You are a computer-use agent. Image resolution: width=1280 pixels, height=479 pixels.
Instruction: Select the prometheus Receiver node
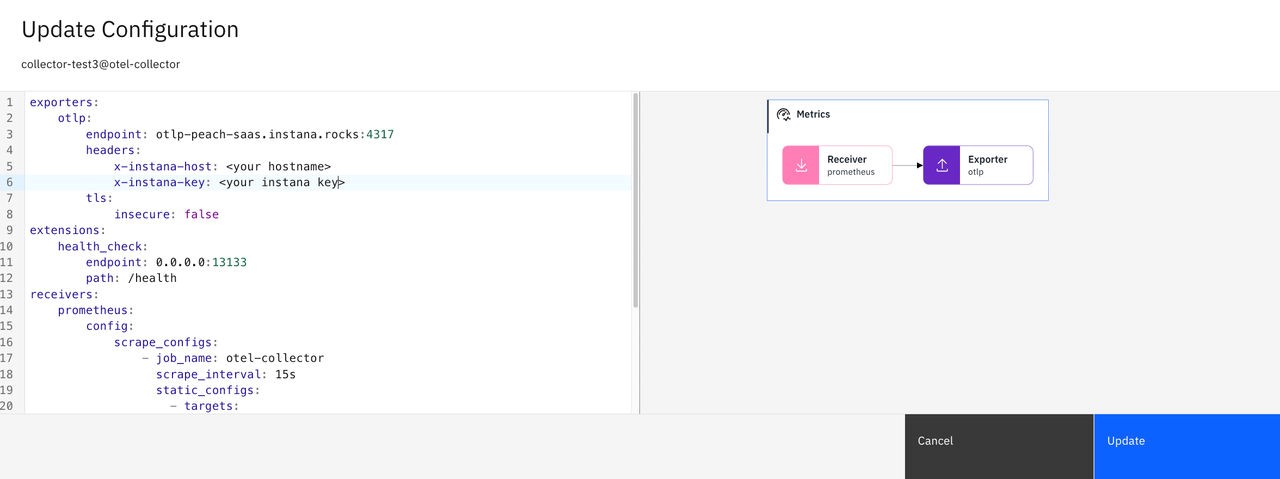point(837,165)
